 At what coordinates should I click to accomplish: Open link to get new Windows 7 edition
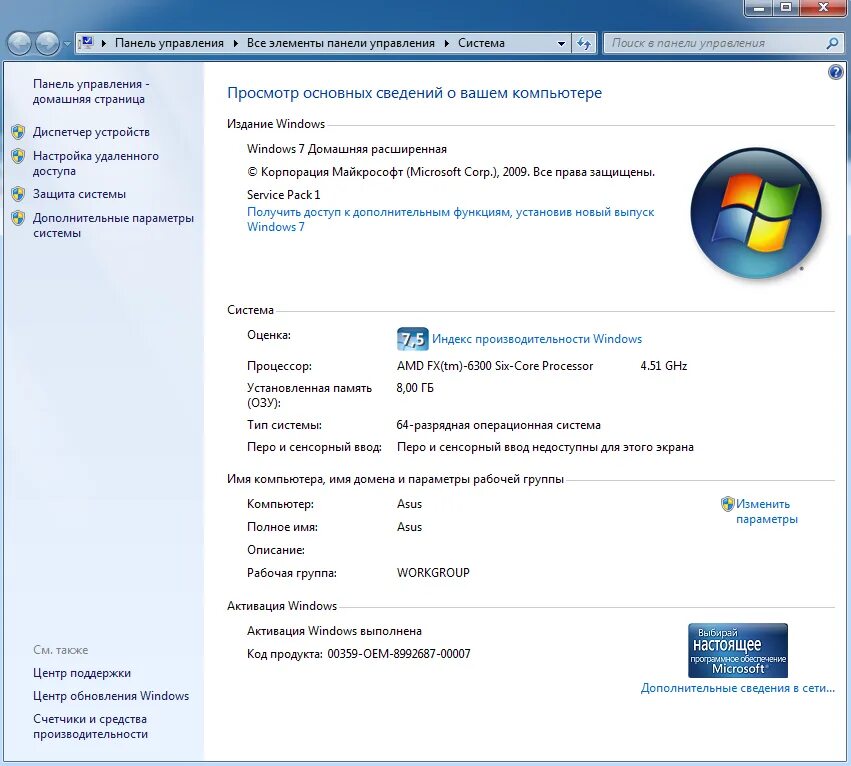tap(450, 219)
